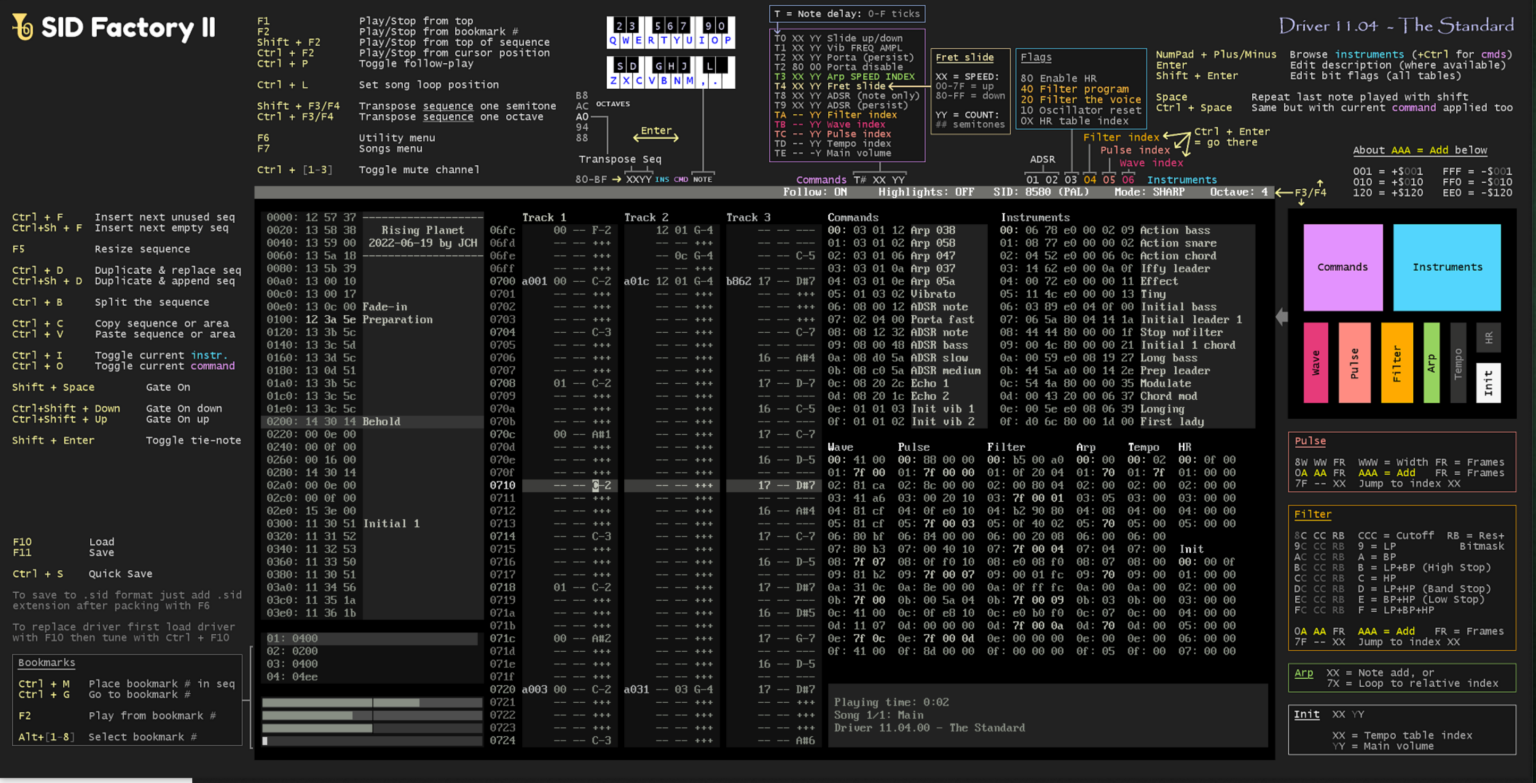Toggle the Follow: ON status indicator
The image size is (1536, 783).
[x=815, y=192]
